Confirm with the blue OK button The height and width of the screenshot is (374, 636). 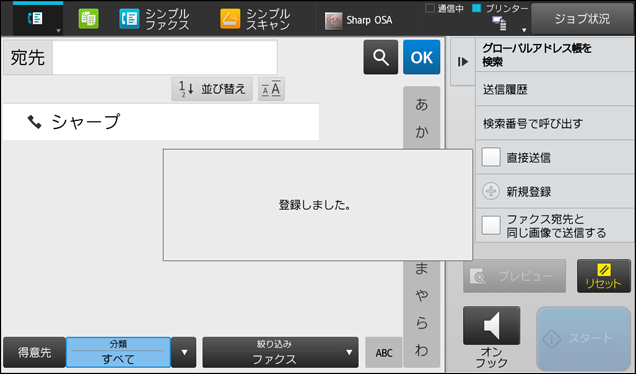(421, 57)
